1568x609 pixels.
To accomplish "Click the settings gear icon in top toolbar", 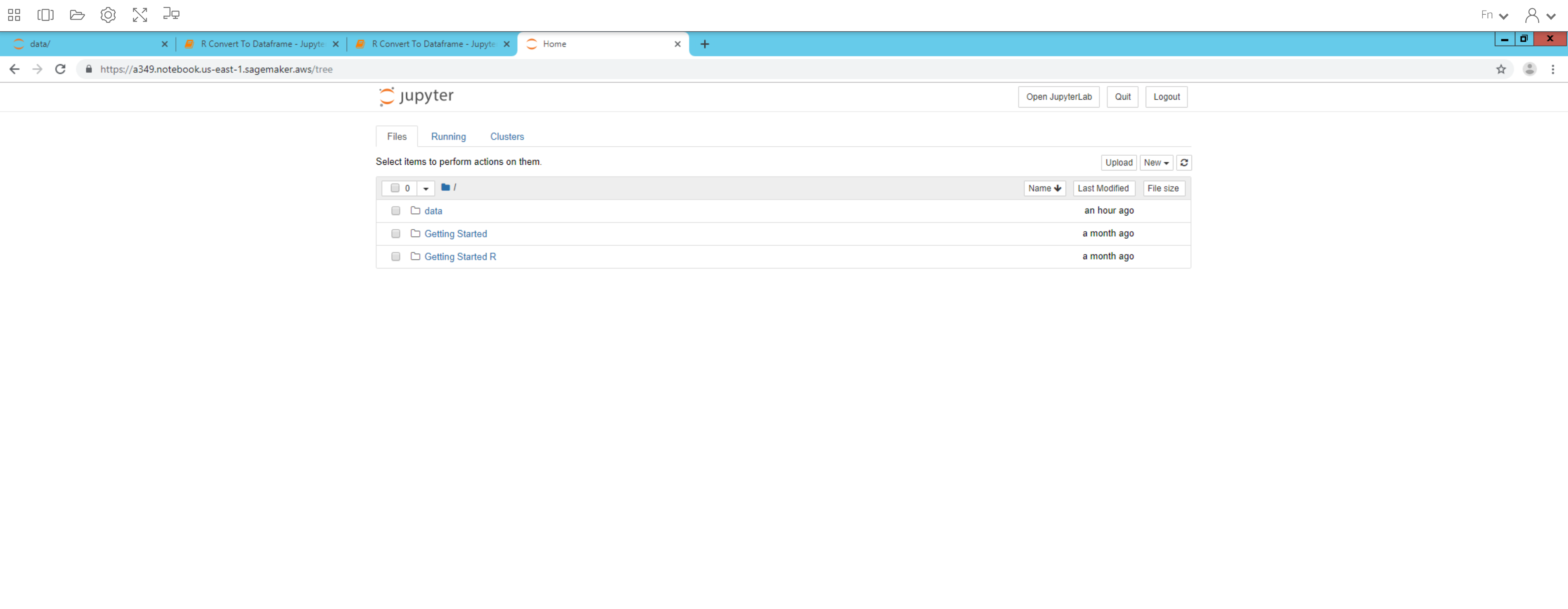I will coord(108,15).
